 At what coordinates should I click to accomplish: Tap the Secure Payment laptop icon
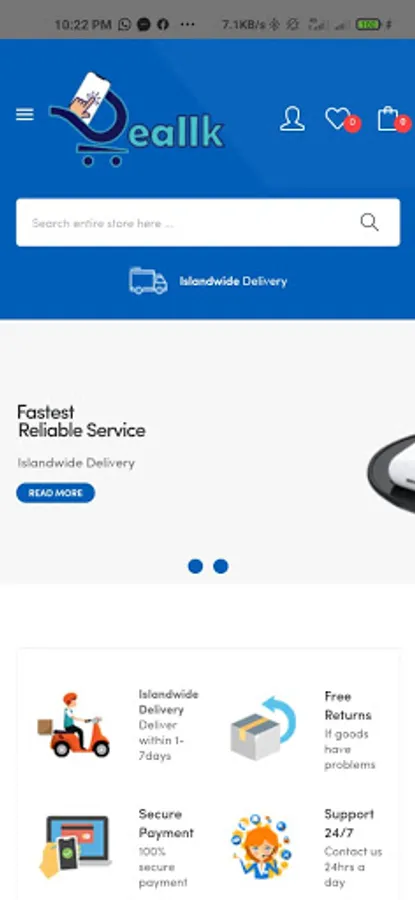click(x=75, y=846)
